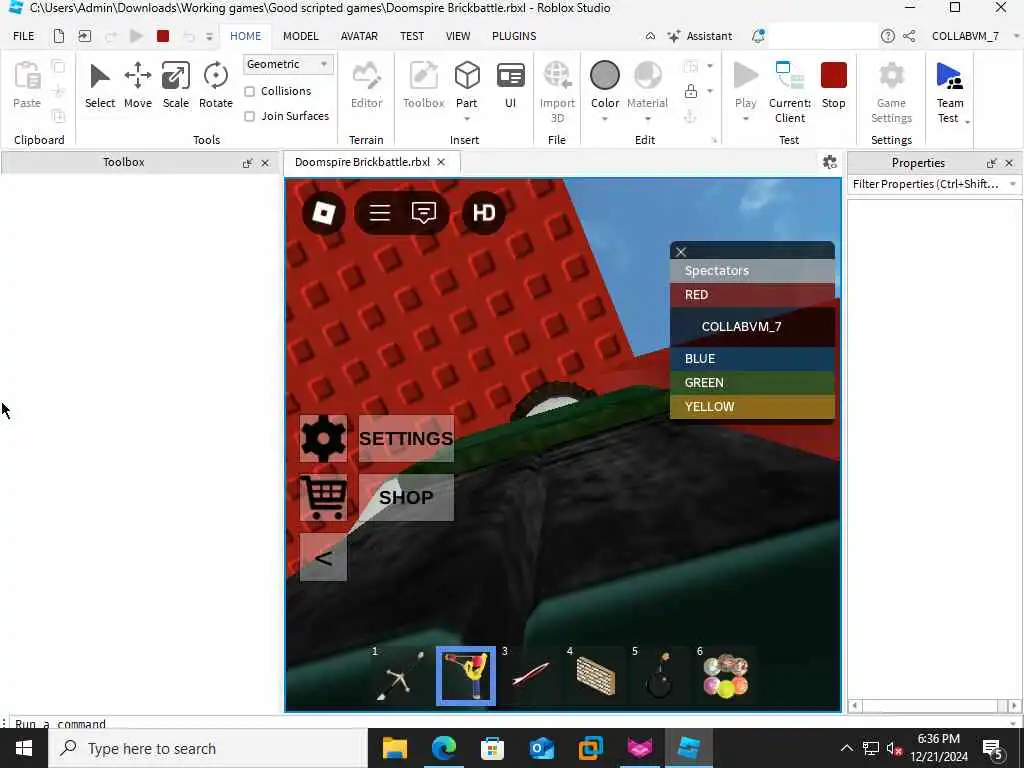Equip the brick wall in slot 4
The image size is (1024, 768).
(596, 676)
